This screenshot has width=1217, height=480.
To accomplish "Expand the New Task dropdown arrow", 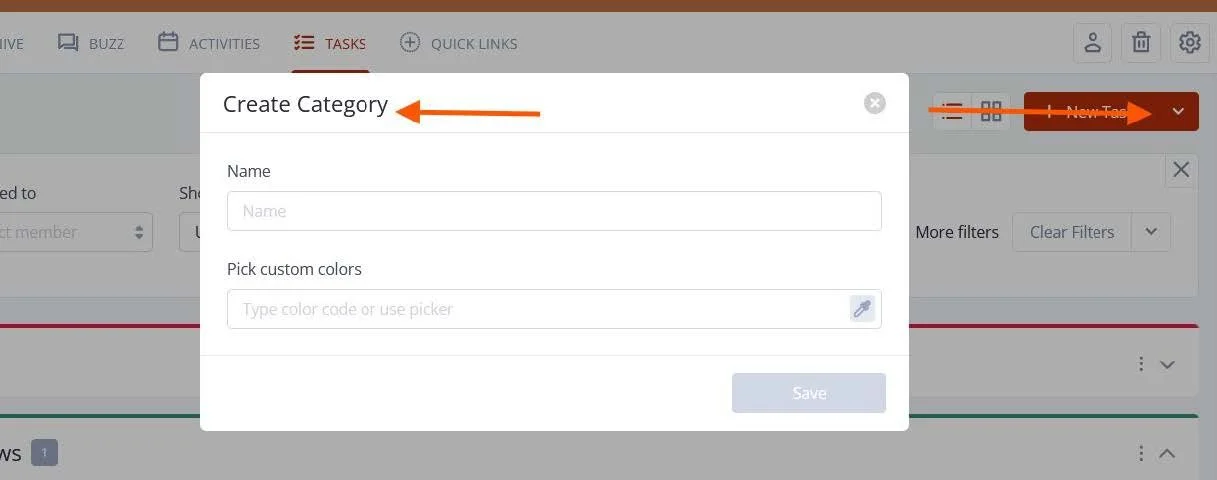I will (1178, 112).
